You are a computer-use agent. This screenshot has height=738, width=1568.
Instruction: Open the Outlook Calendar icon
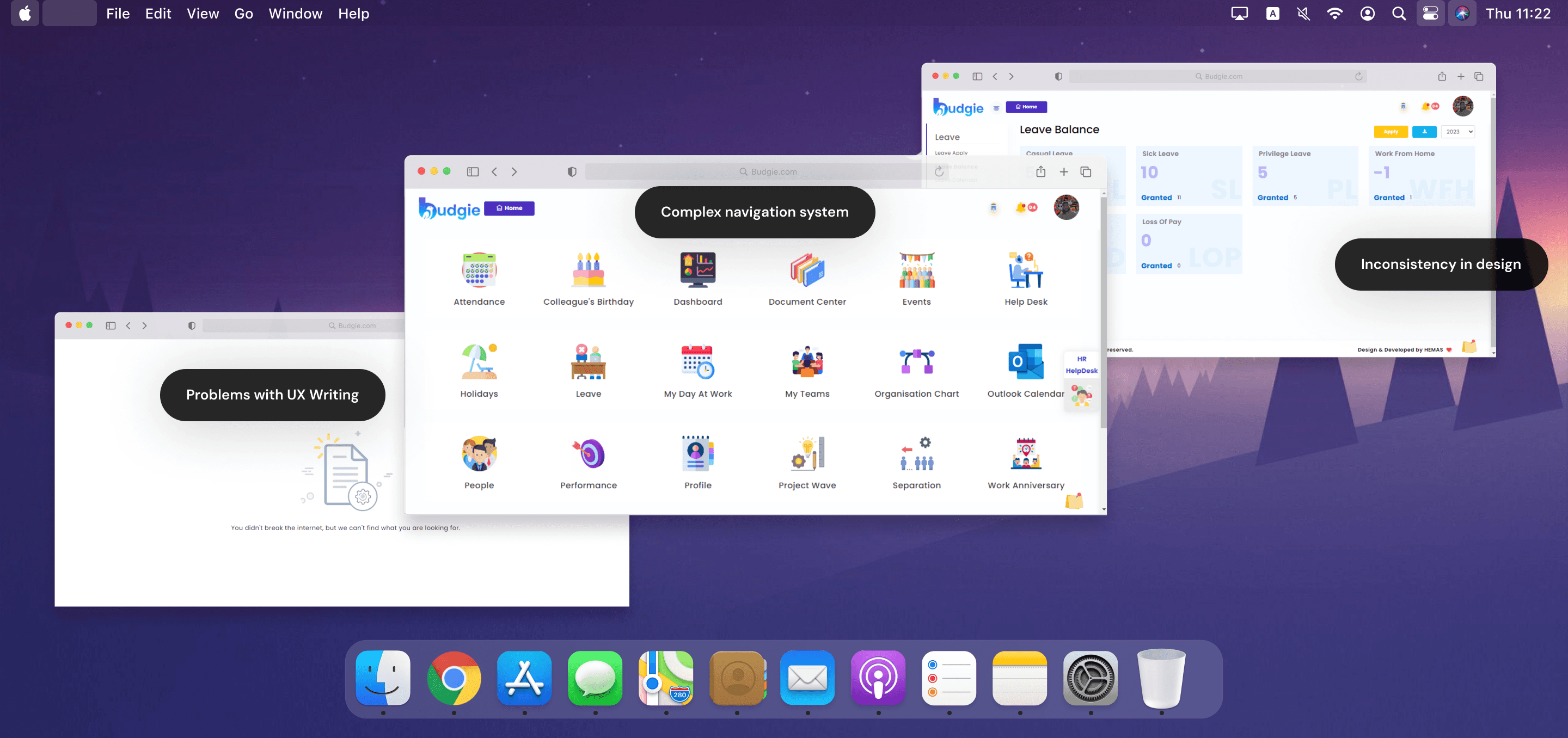pyautogui.click(x=1026, y=361)
